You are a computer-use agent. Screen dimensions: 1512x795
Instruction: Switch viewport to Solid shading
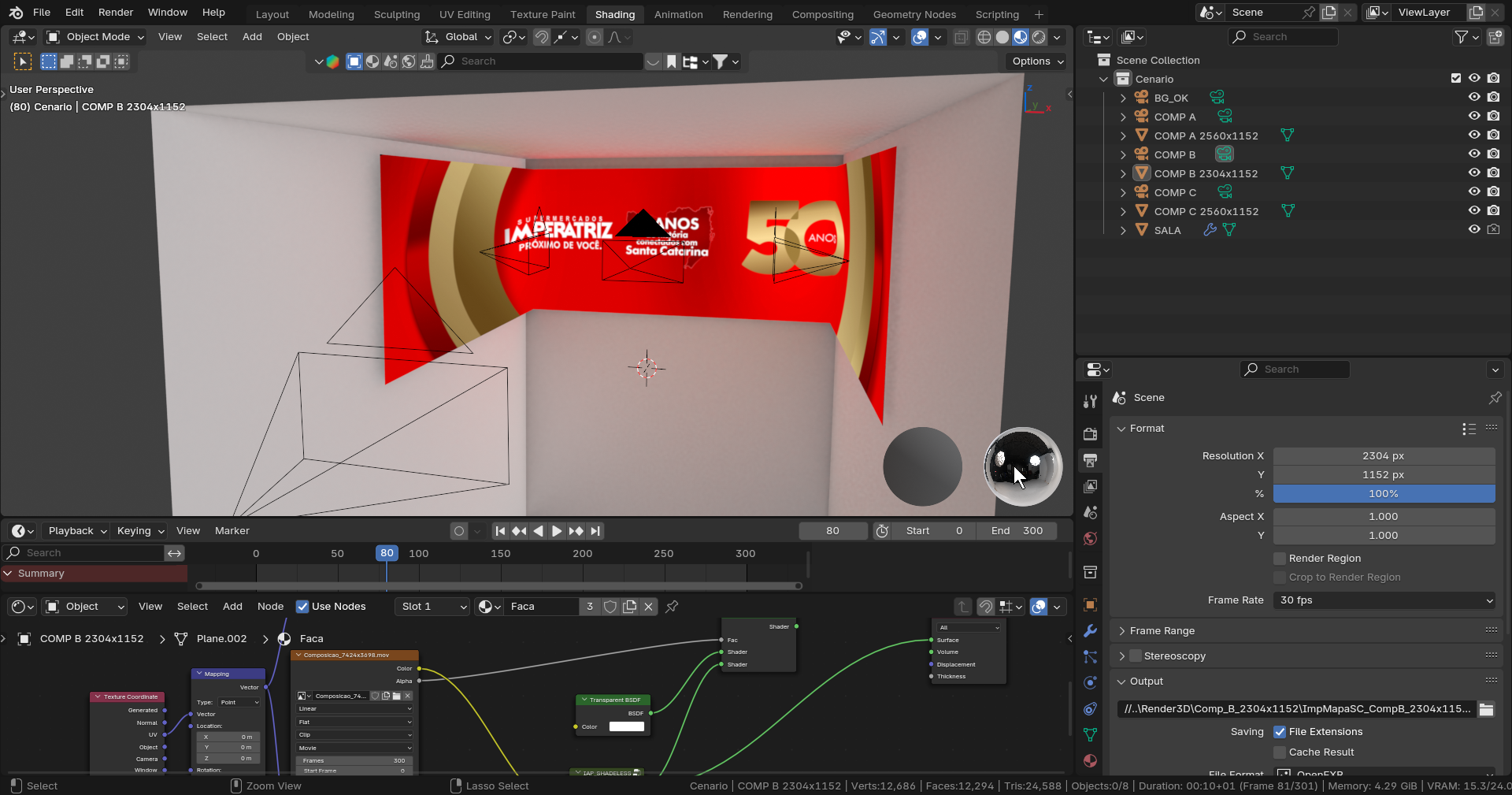pos(1002,37)
